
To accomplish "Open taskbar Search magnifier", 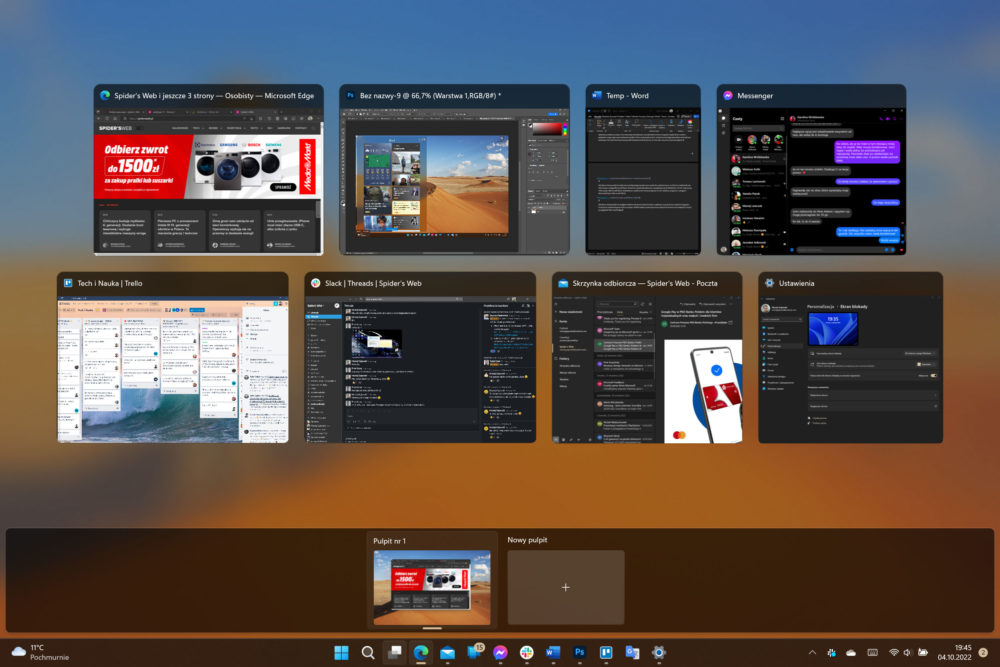I will pyautogui.click(x=368, y=652).
